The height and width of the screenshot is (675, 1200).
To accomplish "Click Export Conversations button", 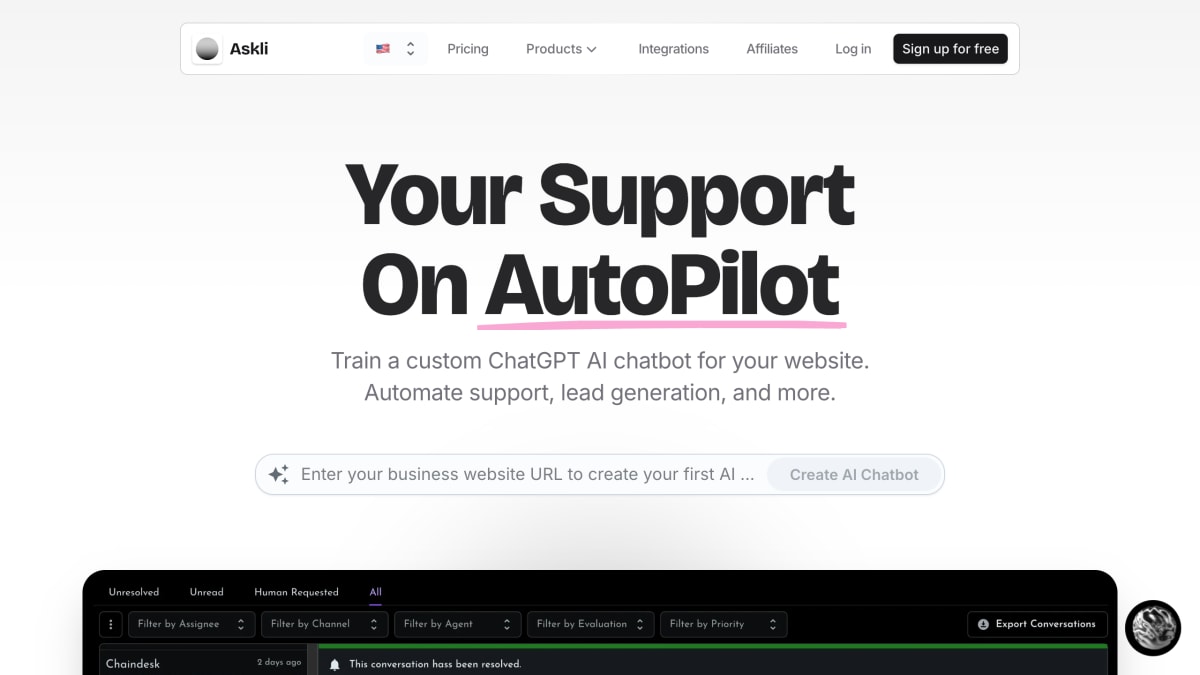I will pos(1037,624).
